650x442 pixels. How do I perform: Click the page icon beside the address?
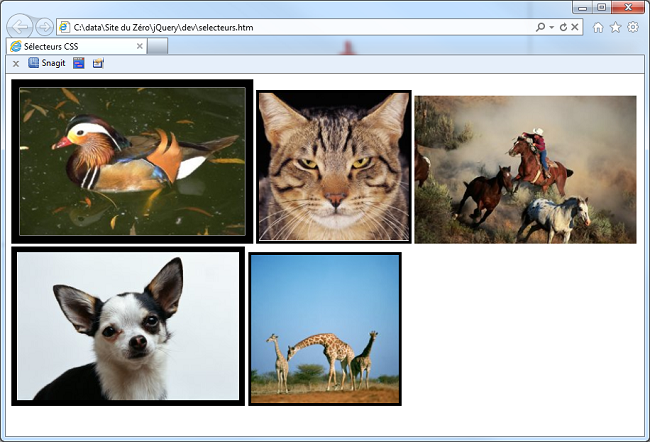(x=64, y=27)
